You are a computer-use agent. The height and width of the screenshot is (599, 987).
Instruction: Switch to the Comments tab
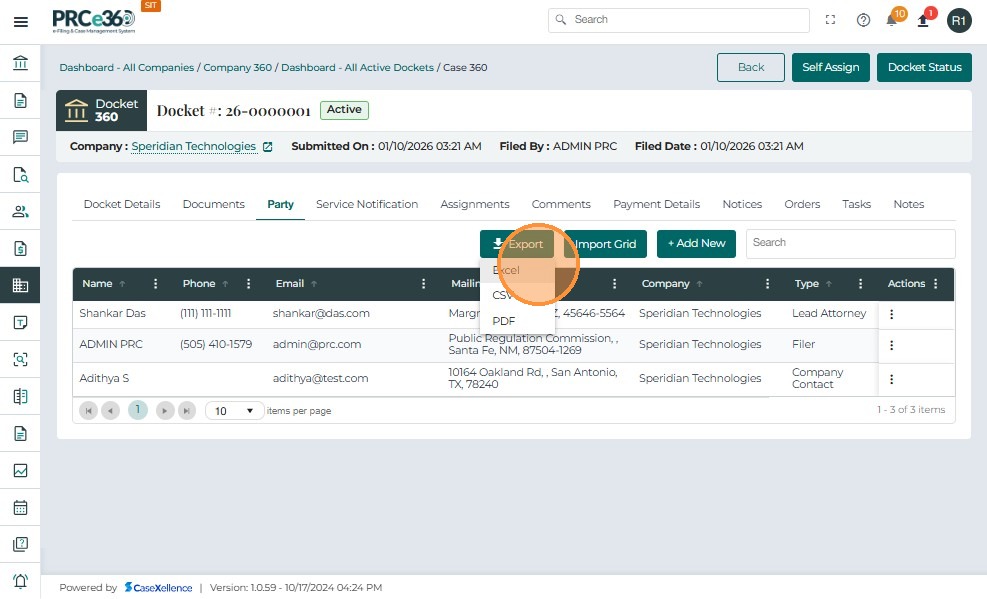[x=561, y=204]
